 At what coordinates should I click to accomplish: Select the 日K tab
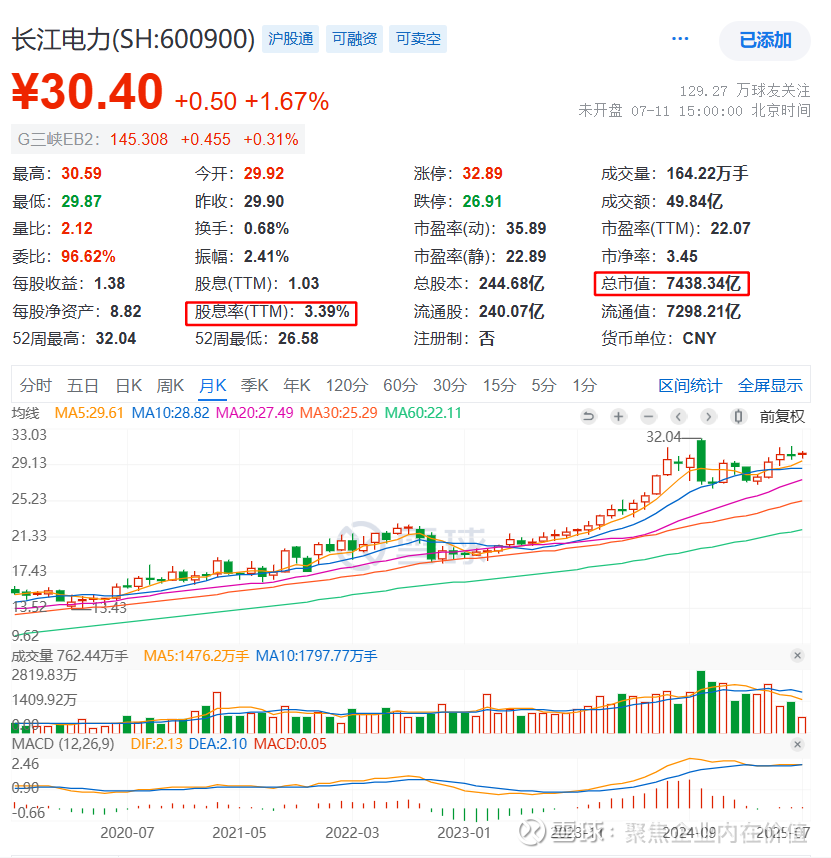pos(129,386)
